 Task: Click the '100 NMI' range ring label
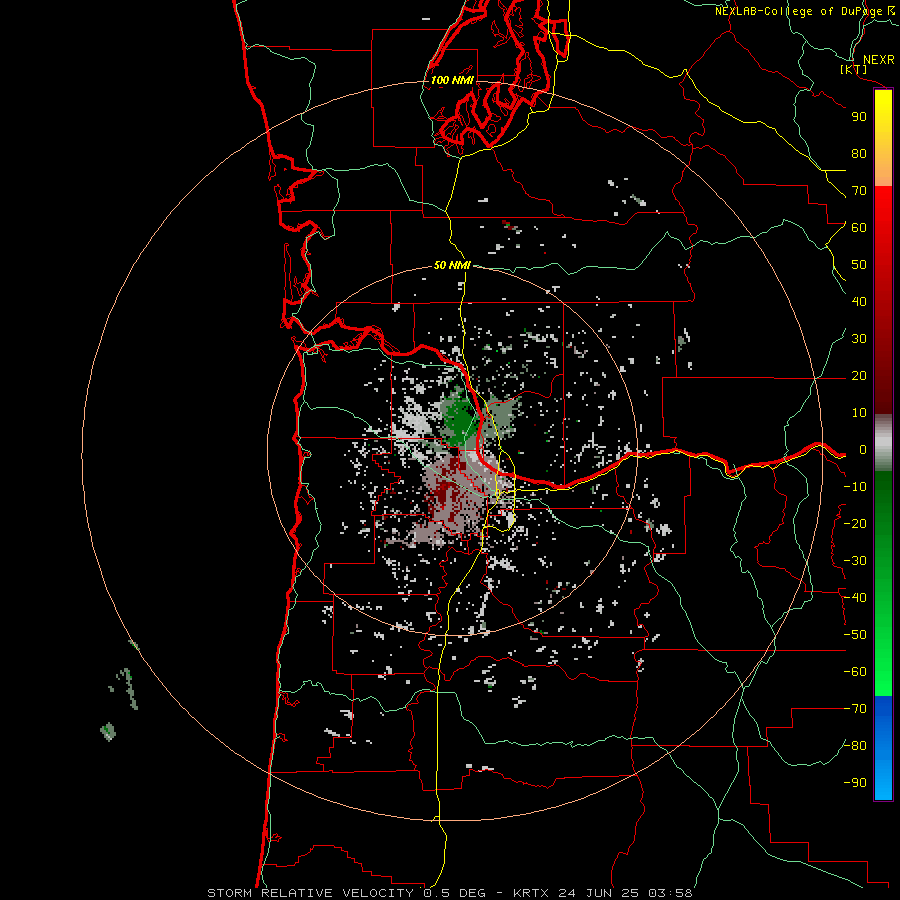click(452, 80)
